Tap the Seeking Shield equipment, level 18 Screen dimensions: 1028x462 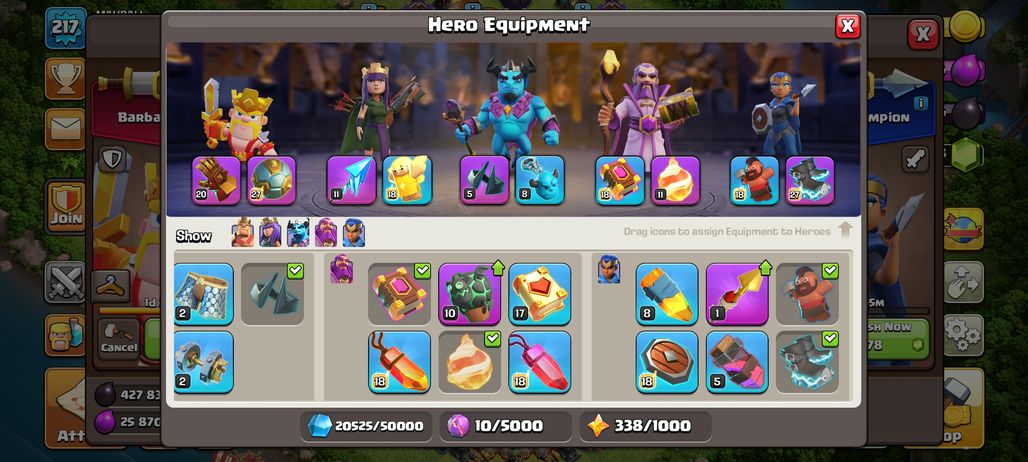coord(667,362)
